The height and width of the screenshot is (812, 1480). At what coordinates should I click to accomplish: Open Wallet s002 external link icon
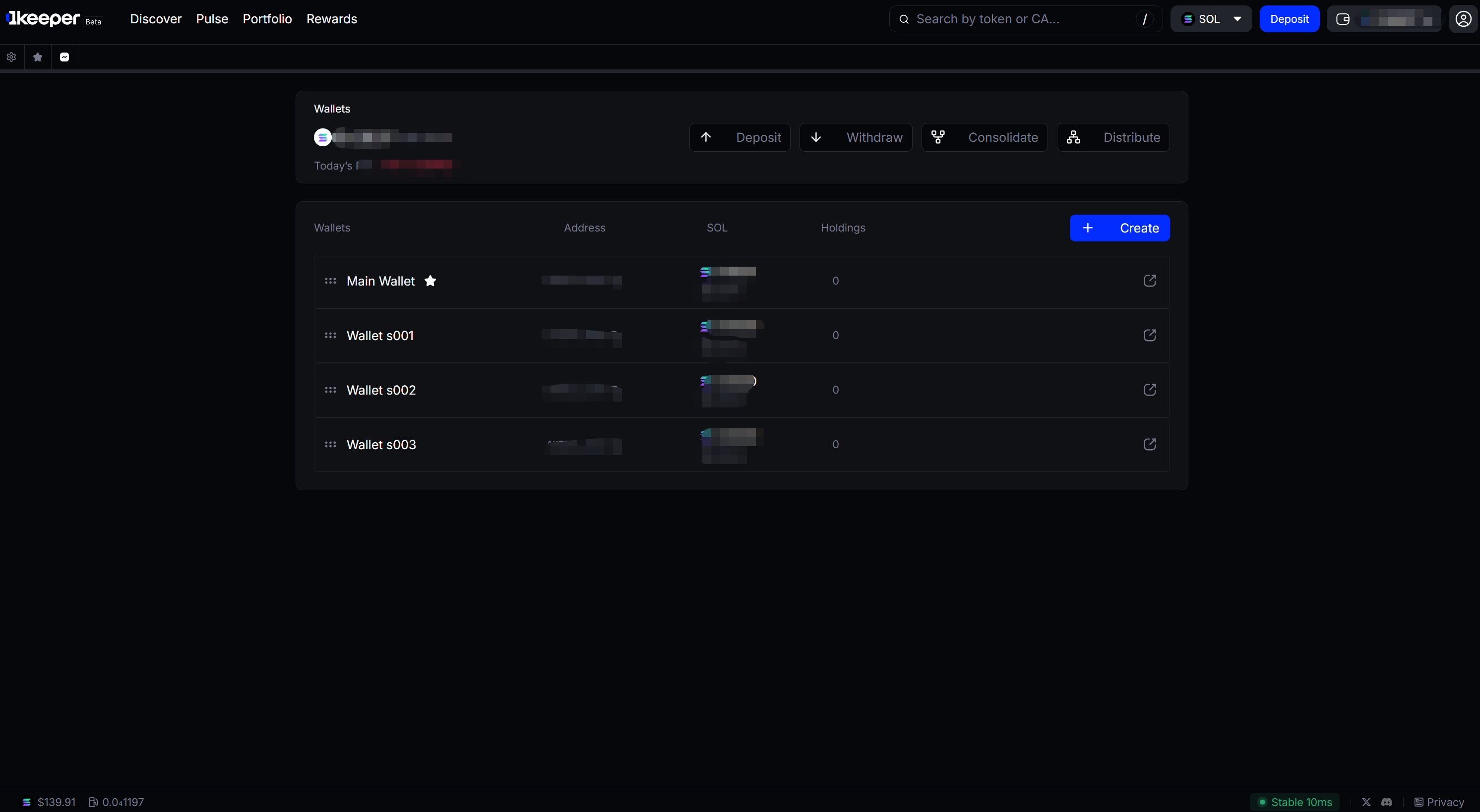pos(1149,390)
